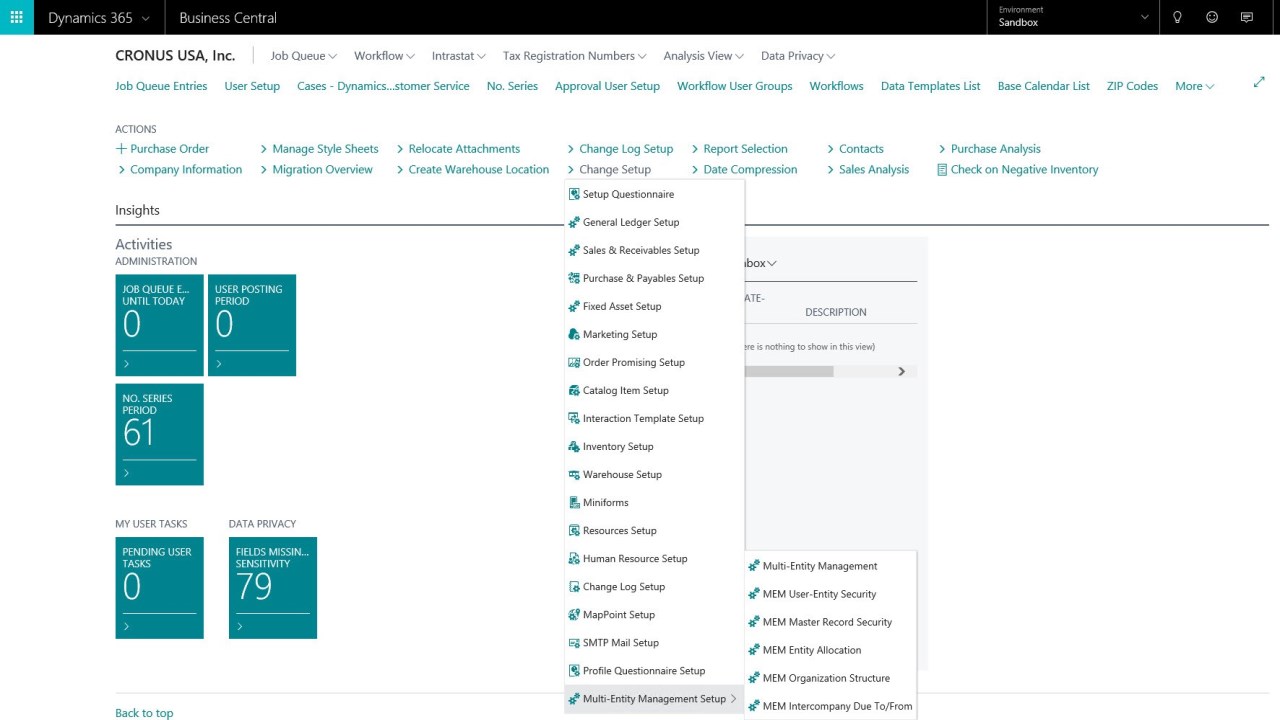Image resolution: width=1280 pixels, height=720 pixels.
Task: Click the Purchase Order action
Action: click(162, 149)
